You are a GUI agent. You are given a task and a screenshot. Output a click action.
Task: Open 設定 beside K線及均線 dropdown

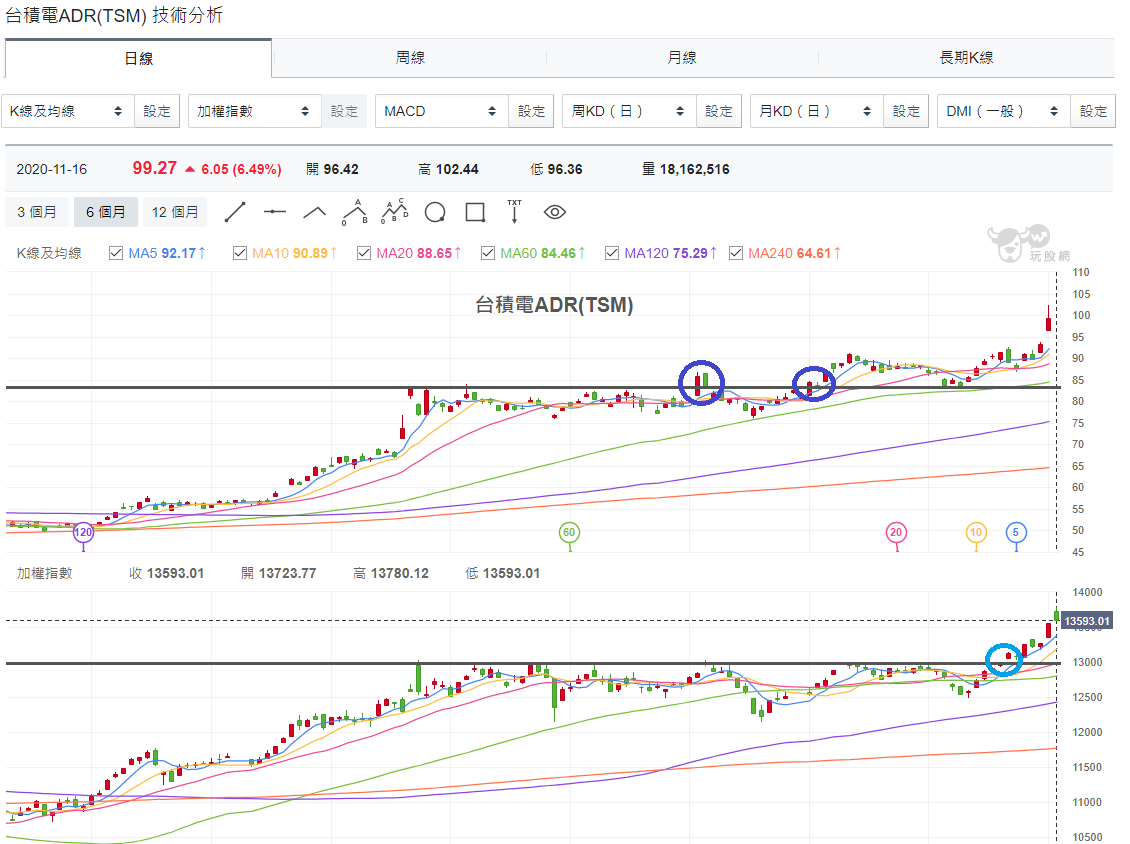coord(157,111)
